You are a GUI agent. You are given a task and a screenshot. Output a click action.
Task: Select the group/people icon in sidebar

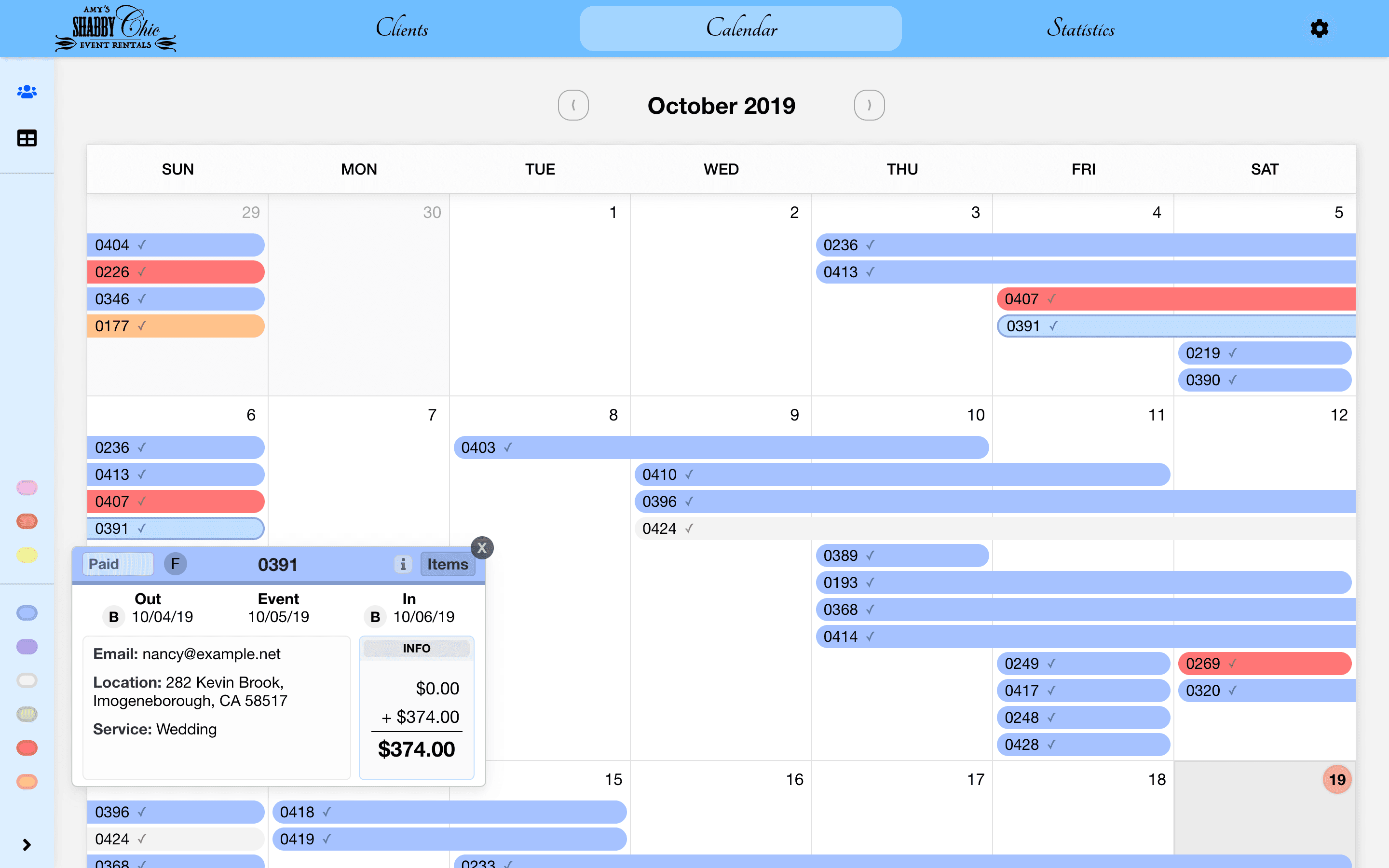[27, 92]
